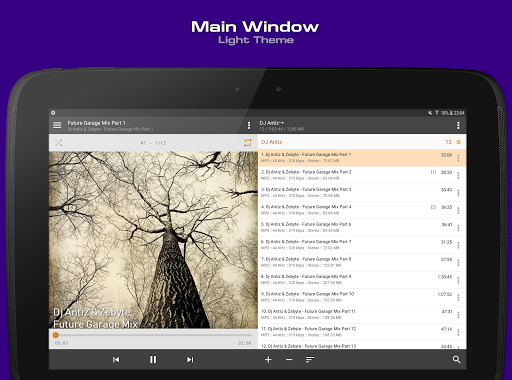Toggle the orange repeat mode icon

coord(248,143)
